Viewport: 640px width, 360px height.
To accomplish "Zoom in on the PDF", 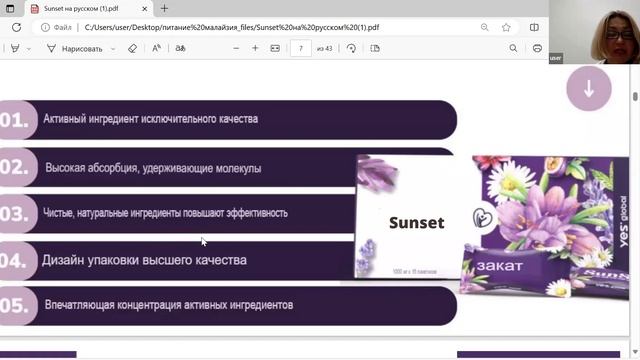I will pos(255,49).
